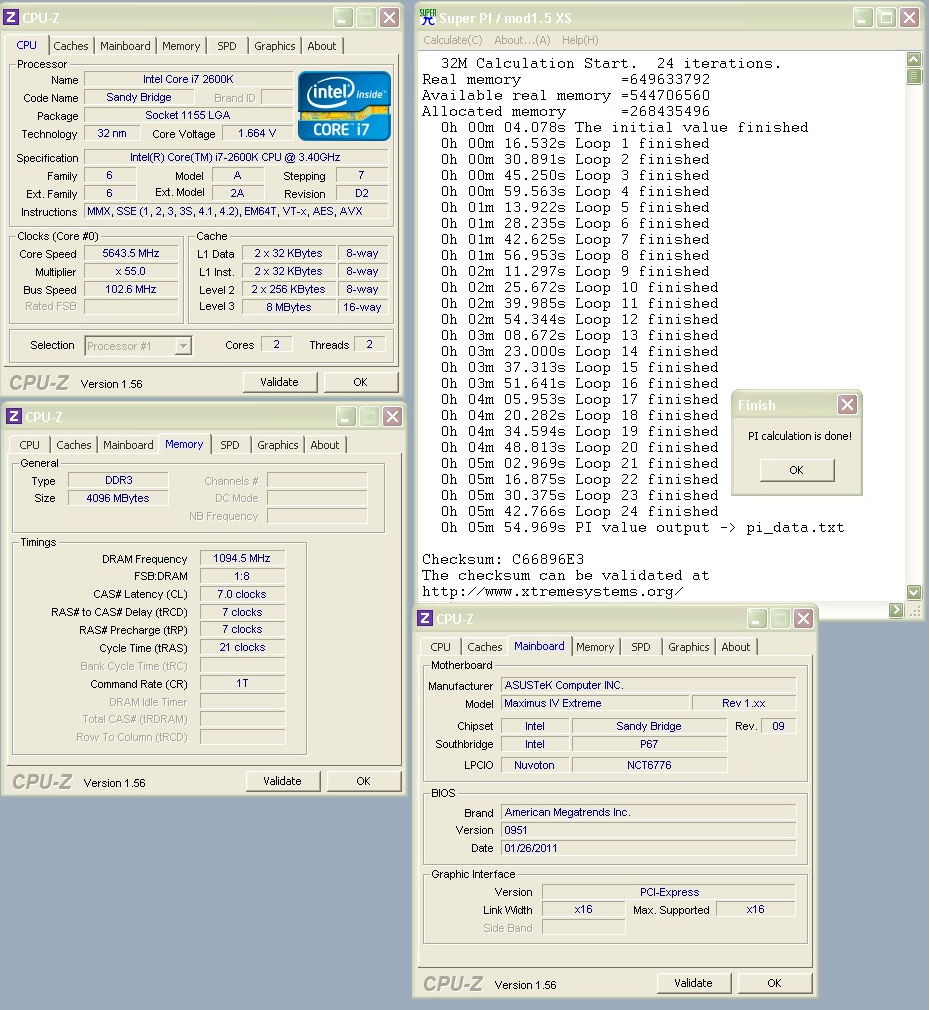Select SPD tab in top CPU-Z window
The width and height of the screenshot is (930, 1010).
click(227, 46)
